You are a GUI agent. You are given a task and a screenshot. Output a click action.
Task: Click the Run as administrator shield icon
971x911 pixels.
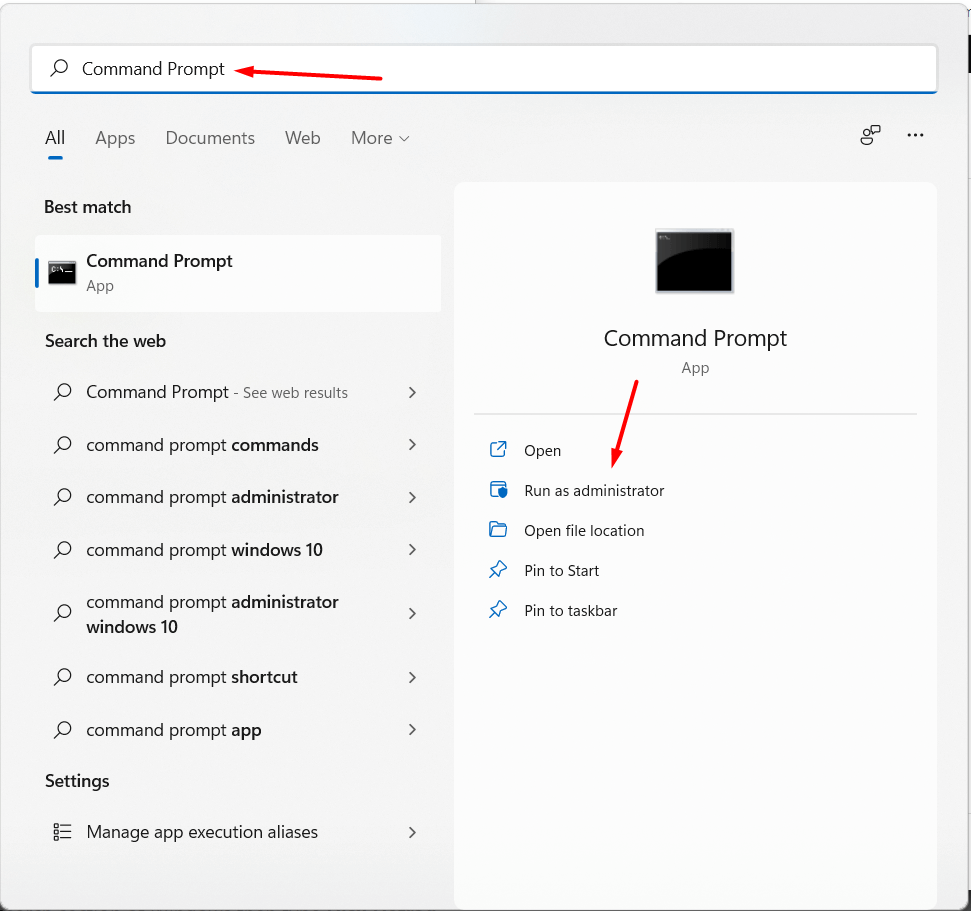tap(498, 490)
